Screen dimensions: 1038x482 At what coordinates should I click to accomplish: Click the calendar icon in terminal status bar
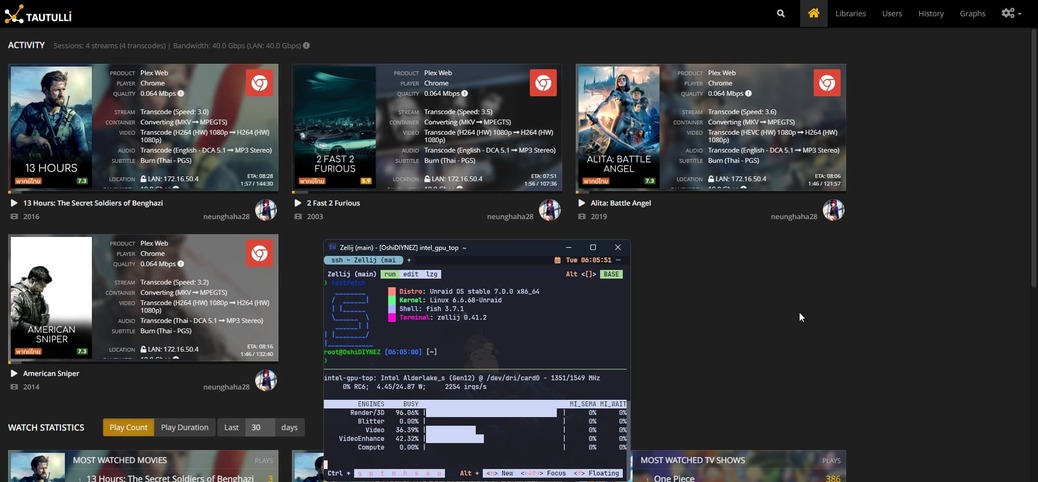pos(559,260)
